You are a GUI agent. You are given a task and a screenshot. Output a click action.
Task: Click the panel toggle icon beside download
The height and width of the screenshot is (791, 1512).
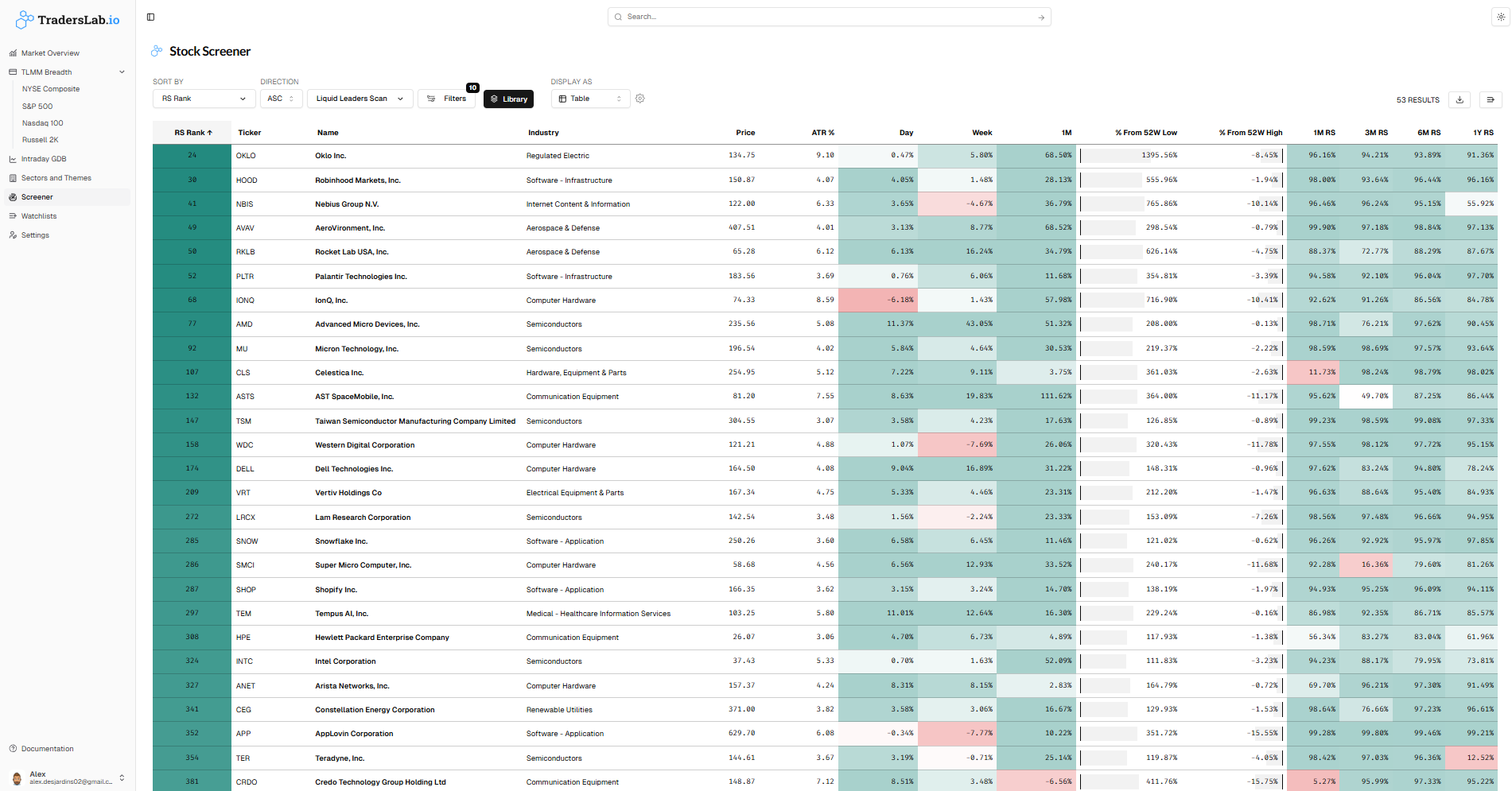click(1491, 99)
